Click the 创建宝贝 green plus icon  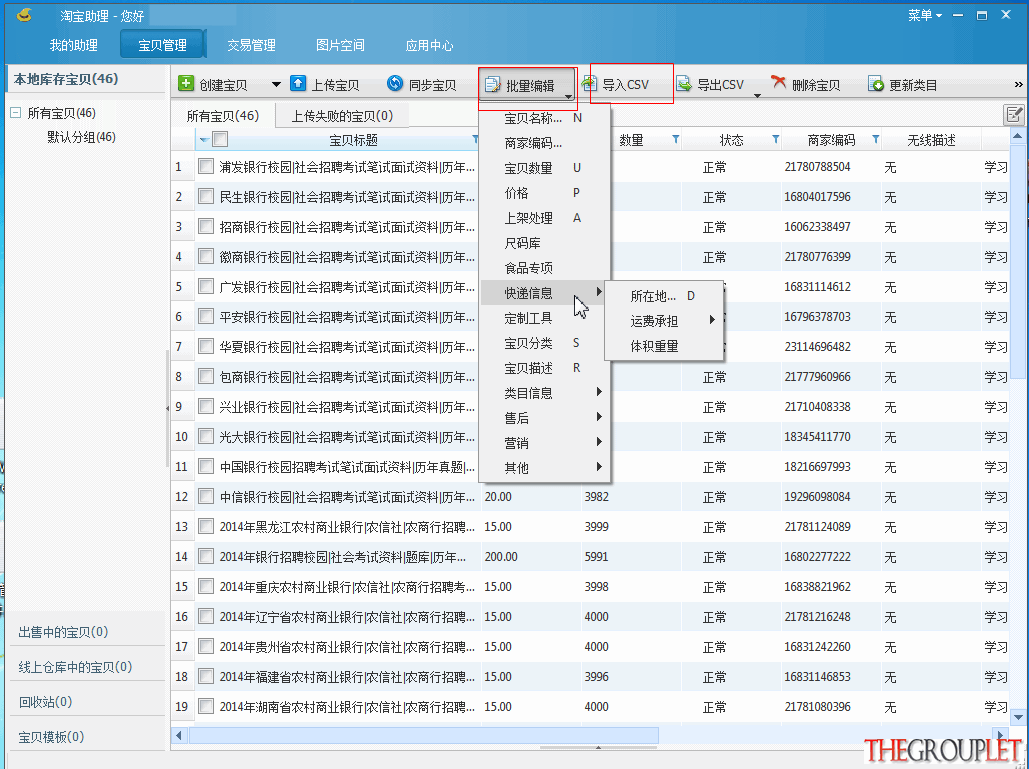(186, 83)
